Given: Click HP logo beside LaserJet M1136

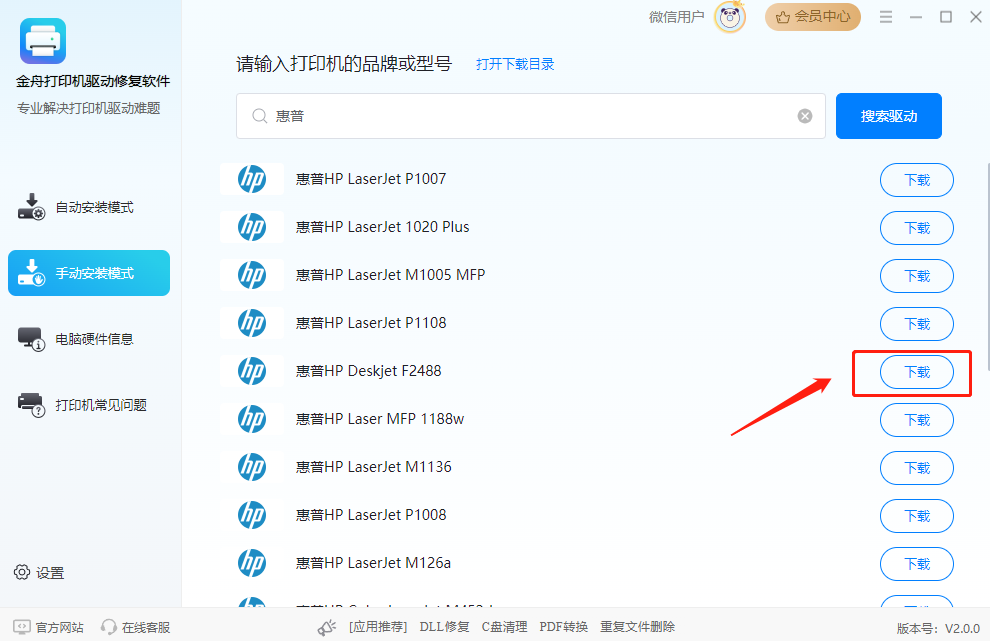Looking at the screenshot, I should pos(252,467).
